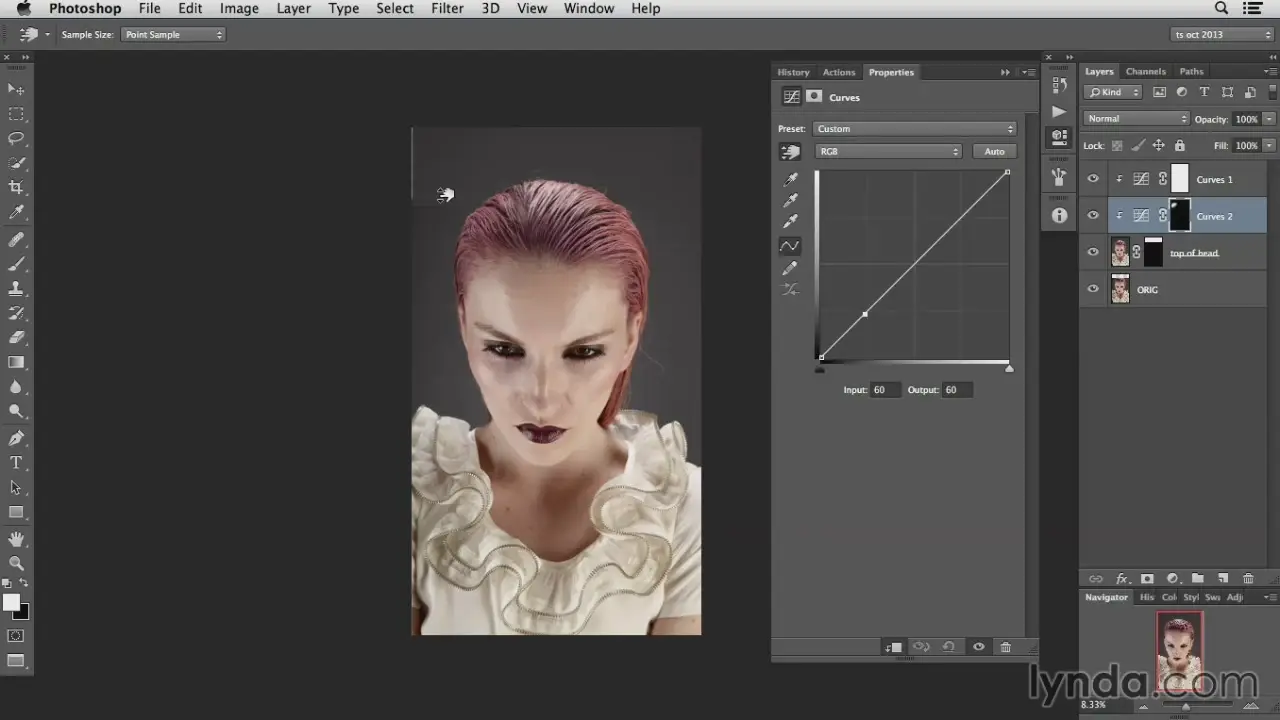Select the Lasso tool
This screenshot has width=1280, height=720.
(16, 138)
